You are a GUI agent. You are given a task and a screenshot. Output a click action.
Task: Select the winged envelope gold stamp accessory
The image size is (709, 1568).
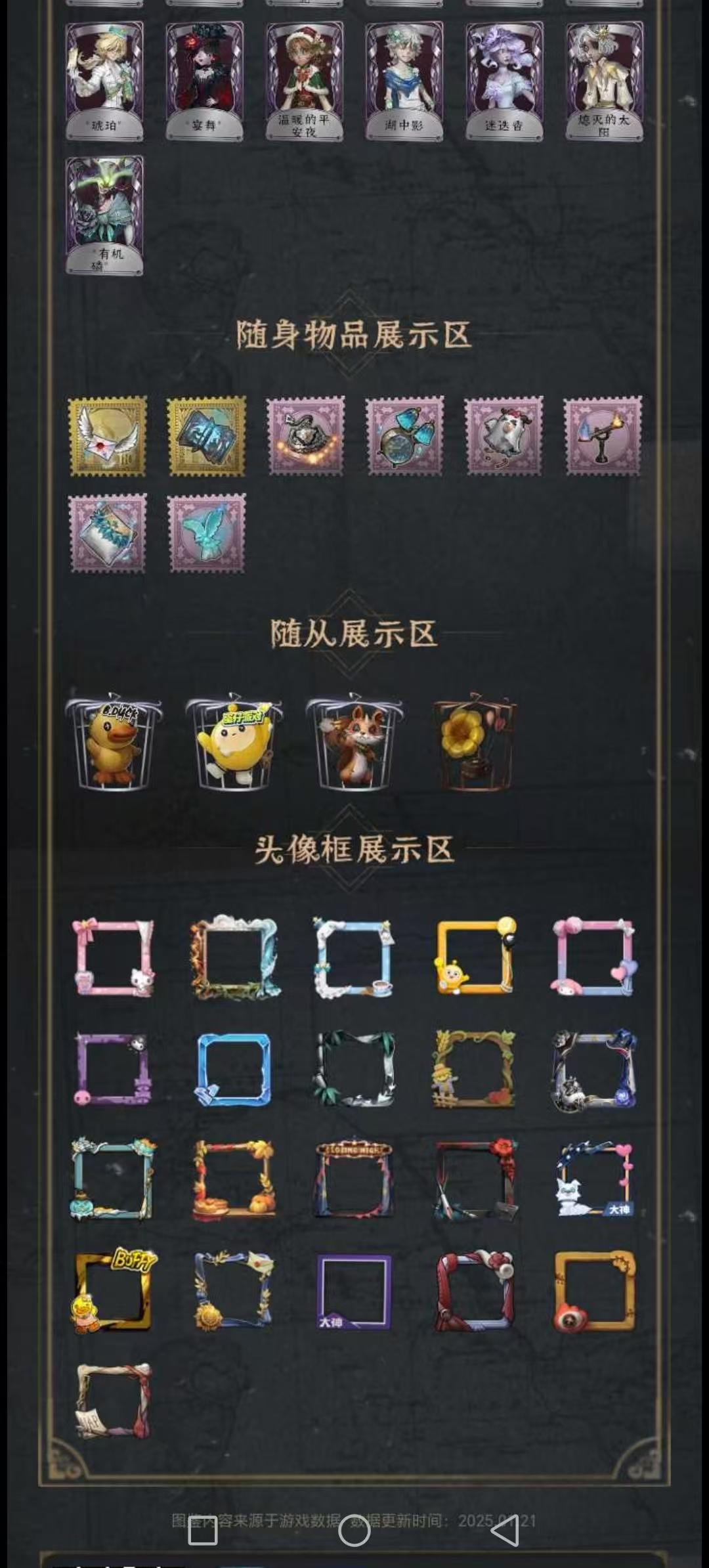(108, 436)
